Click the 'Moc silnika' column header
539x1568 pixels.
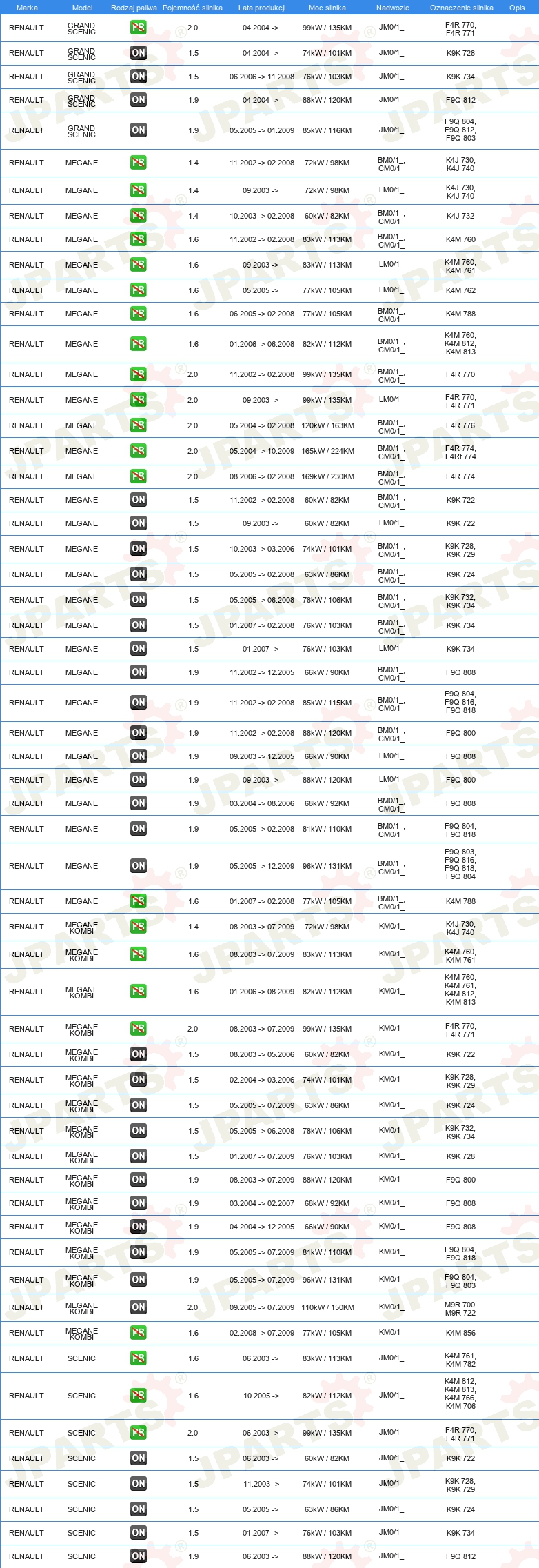pos(327,8)
